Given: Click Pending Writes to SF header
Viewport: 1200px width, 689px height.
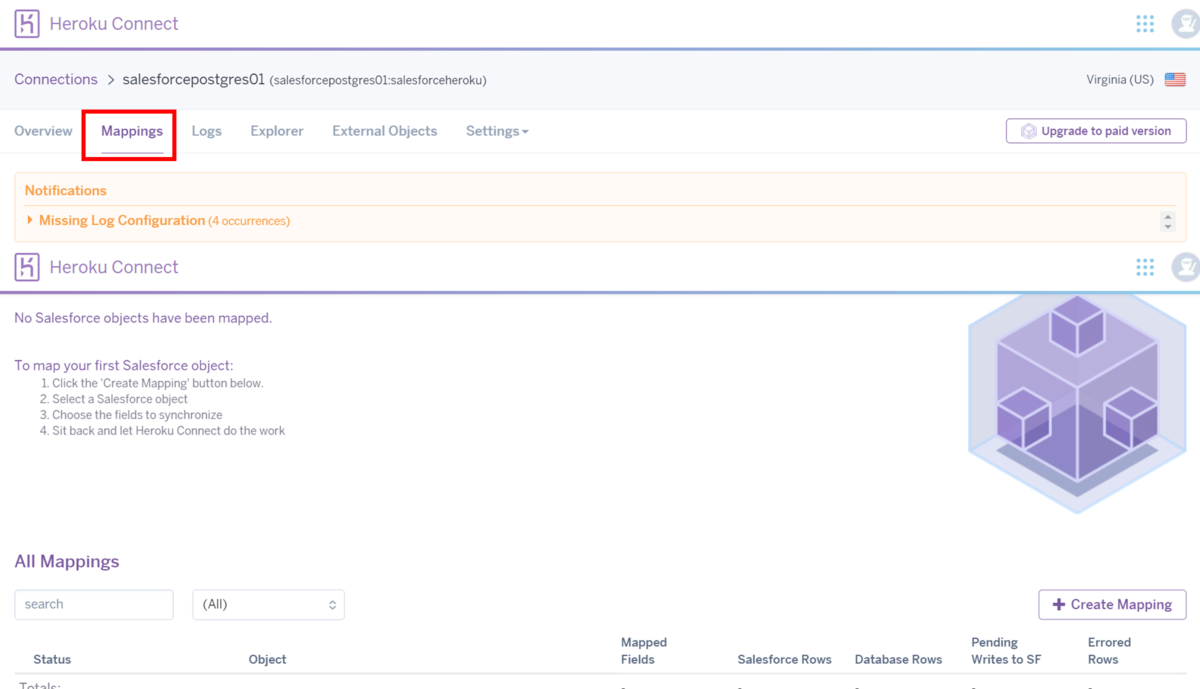Looking at the screenshot, I should pyautogui.click(x=1006, y=651).
